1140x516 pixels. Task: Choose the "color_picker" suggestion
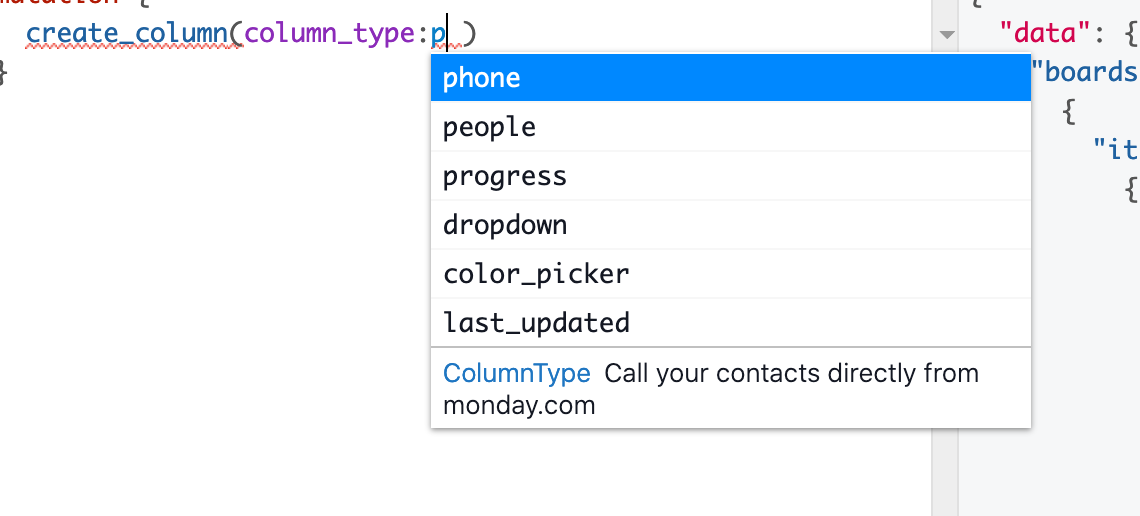click(731, 274)
